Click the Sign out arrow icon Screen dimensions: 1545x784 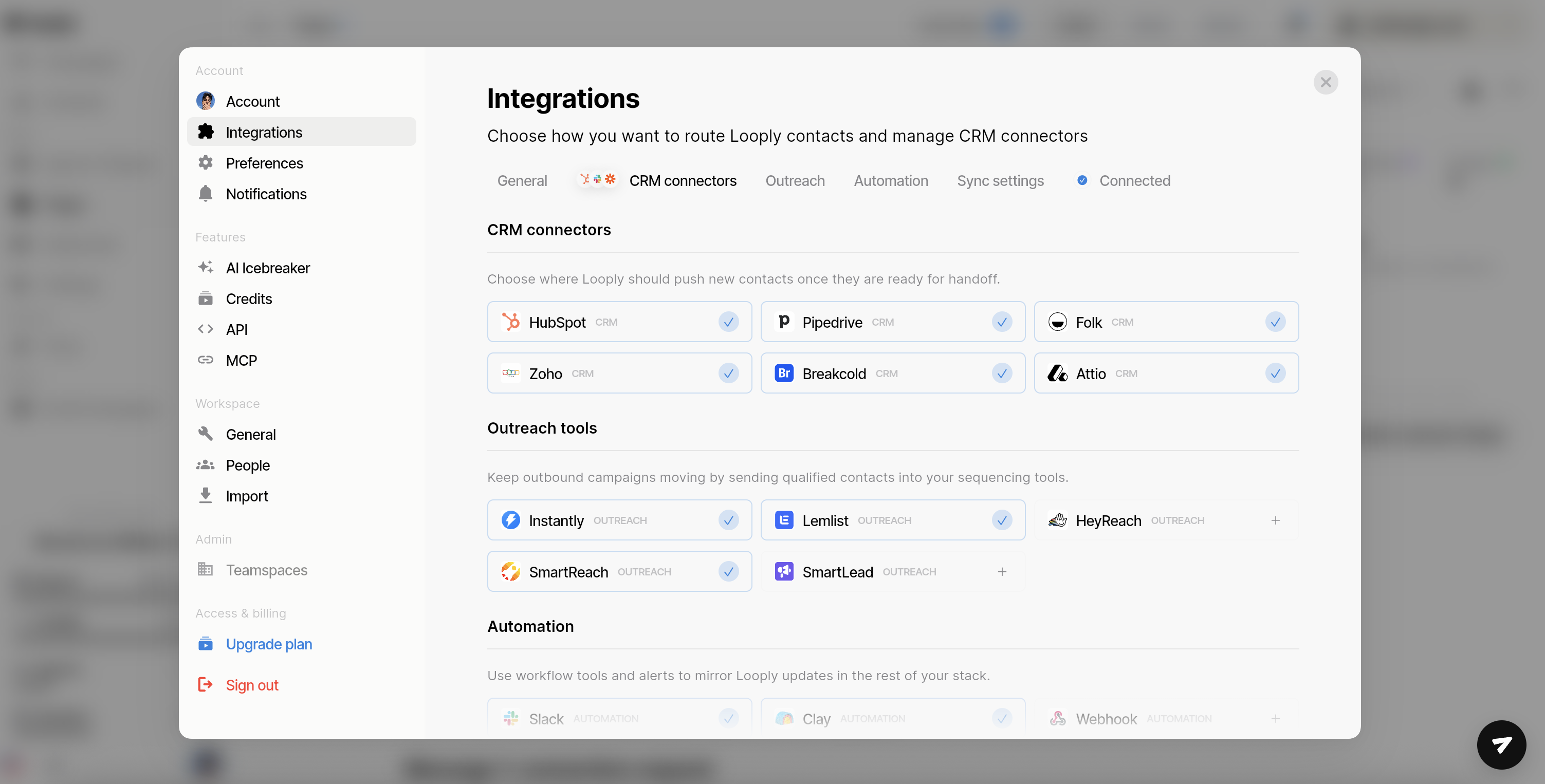(206, 684)
